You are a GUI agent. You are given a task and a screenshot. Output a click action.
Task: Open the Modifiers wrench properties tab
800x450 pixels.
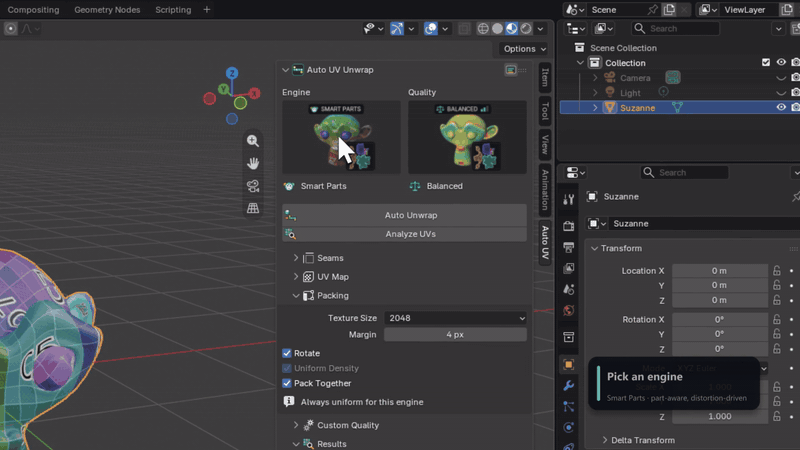click(568, 386)
